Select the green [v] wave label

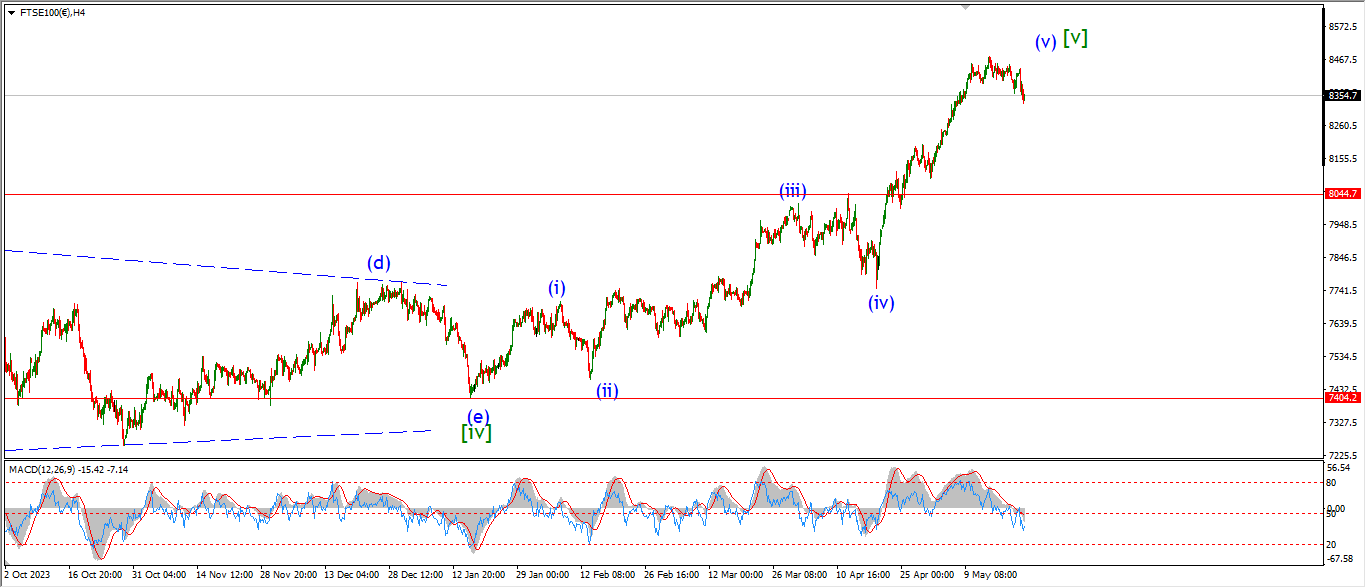tap(1076, 38)
